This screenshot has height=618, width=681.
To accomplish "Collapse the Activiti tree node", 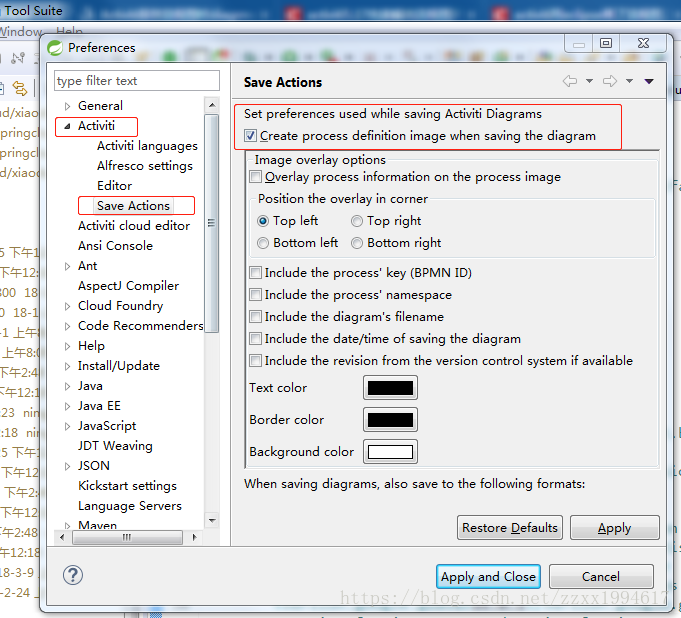I will (x=67, y=126).
